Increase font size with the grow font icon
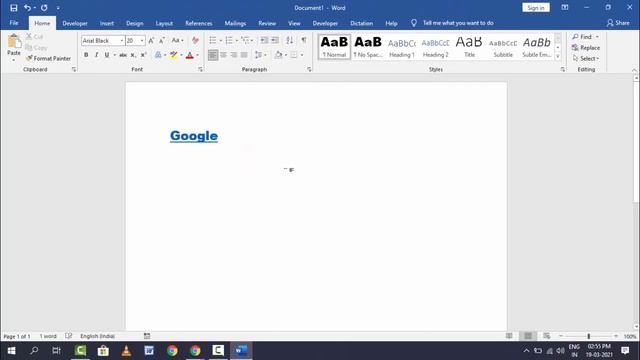The height and width of the screenshot is (360, 640). [151, 40]
